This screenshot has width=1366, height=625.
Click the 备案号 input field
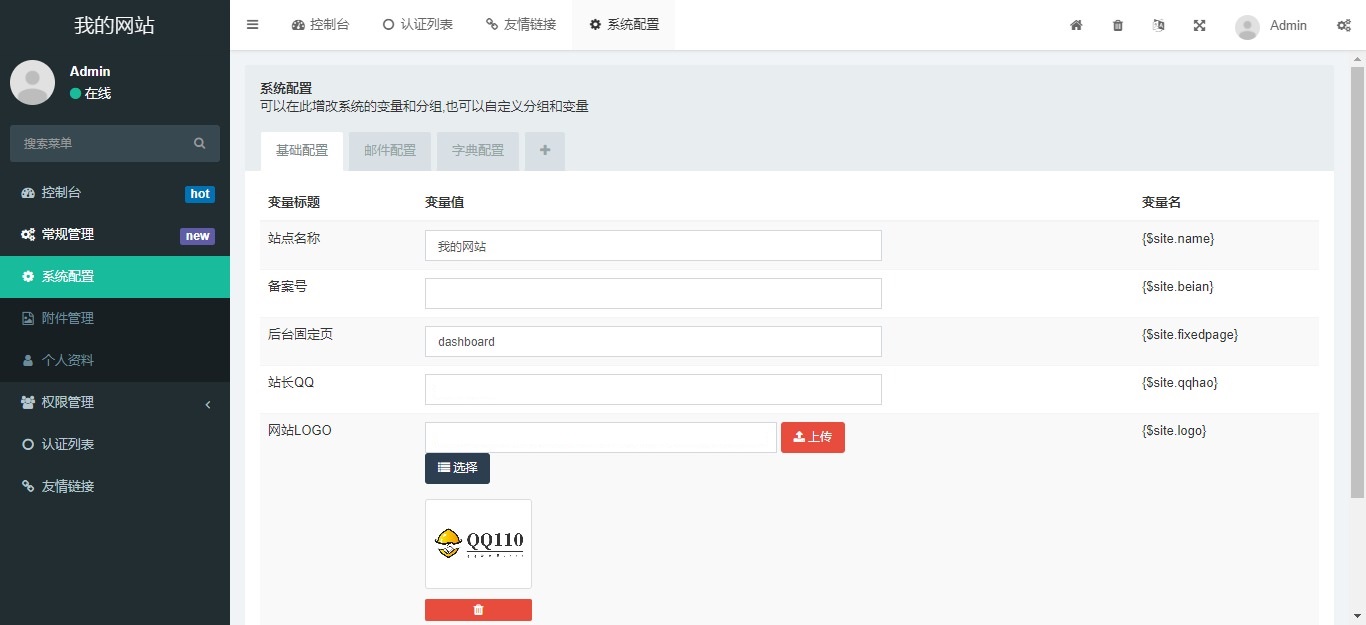(x=652, y=293)
